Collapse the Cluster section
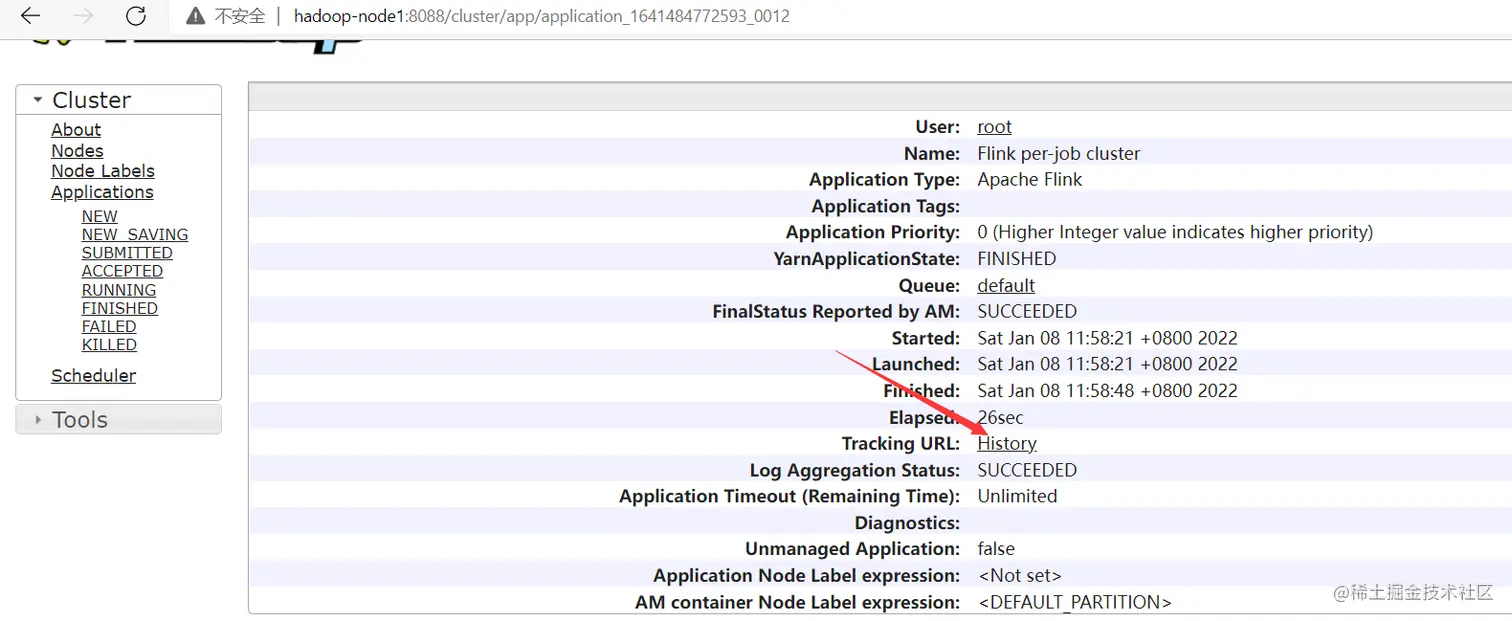Viewport: 1512px width, 621px height. pyautogui.click(x=119, y=100)
